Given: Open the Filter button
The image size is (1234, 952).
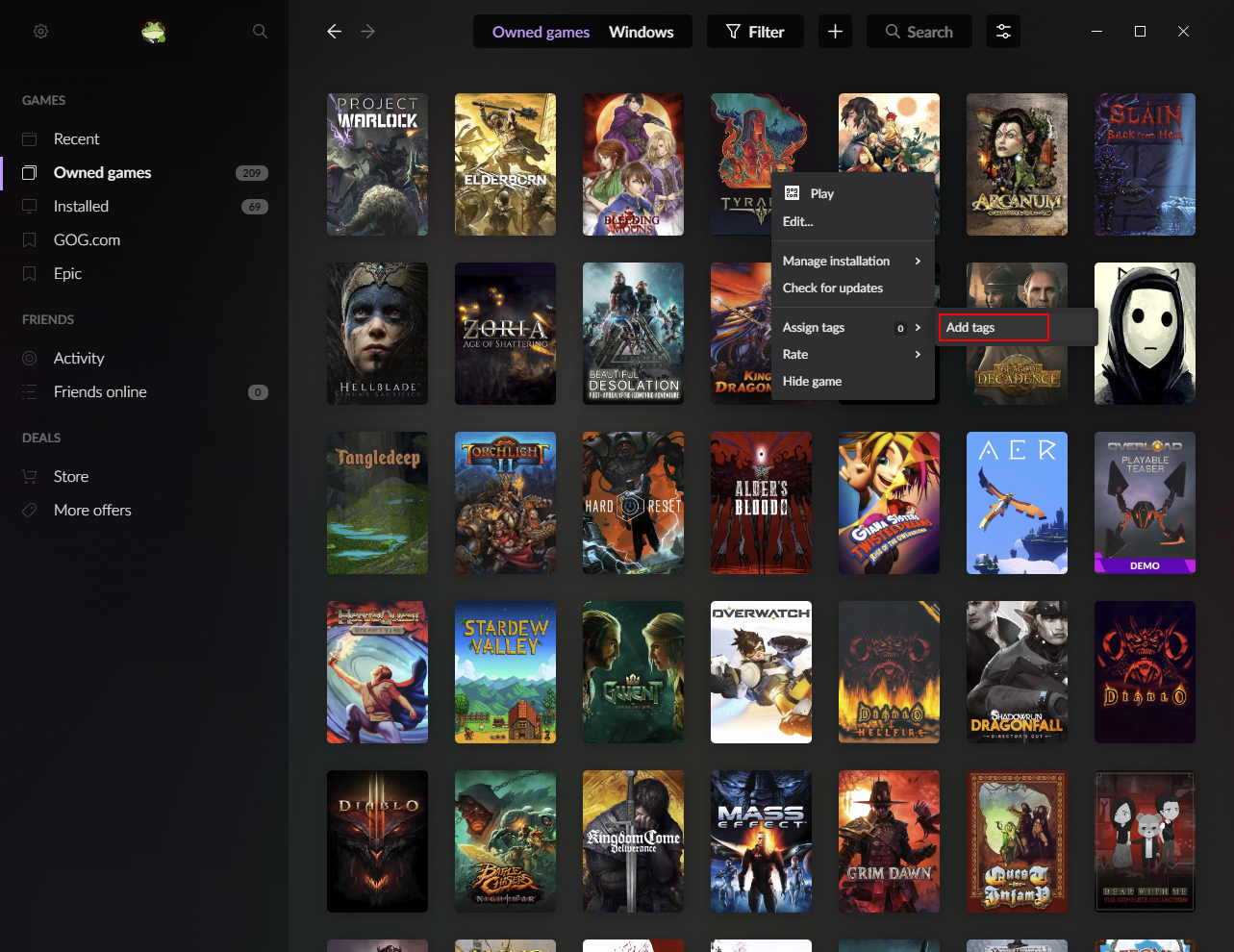Looking at the screenshot, I should [755, 32].
